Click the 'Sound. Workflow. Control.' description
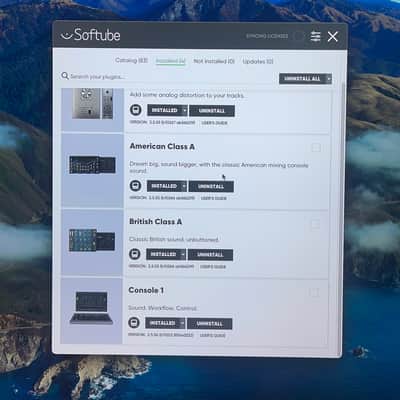Viewport: 400px width, 400px height. click(163, 308)
